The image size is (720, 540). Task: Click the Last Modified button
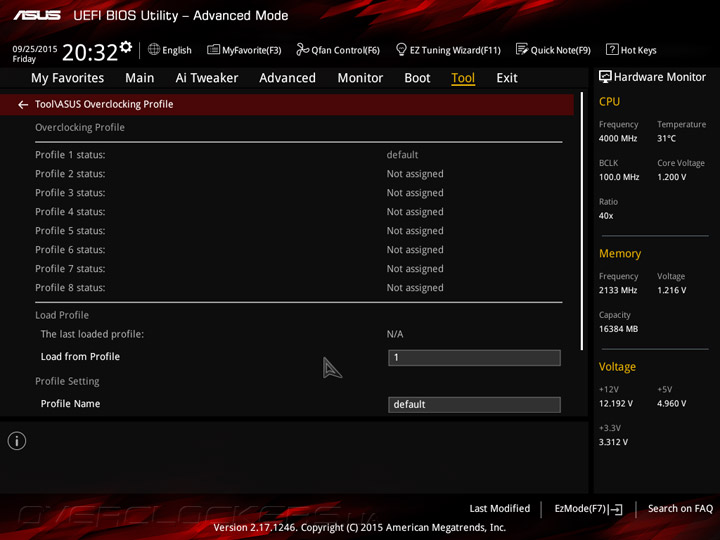point(500,508)
